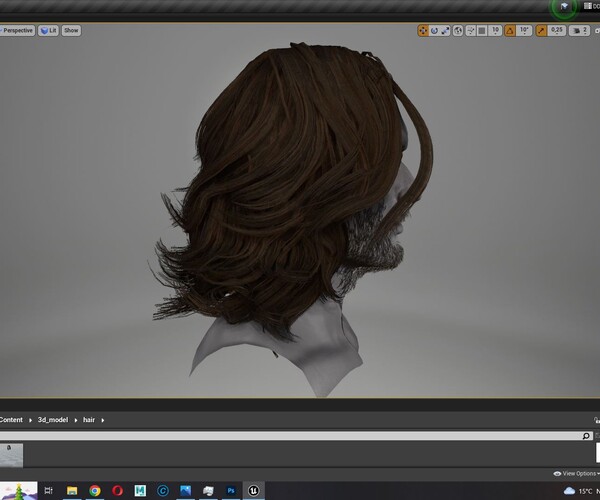Toggle rotation snap triangle icon

coord(510,31)
